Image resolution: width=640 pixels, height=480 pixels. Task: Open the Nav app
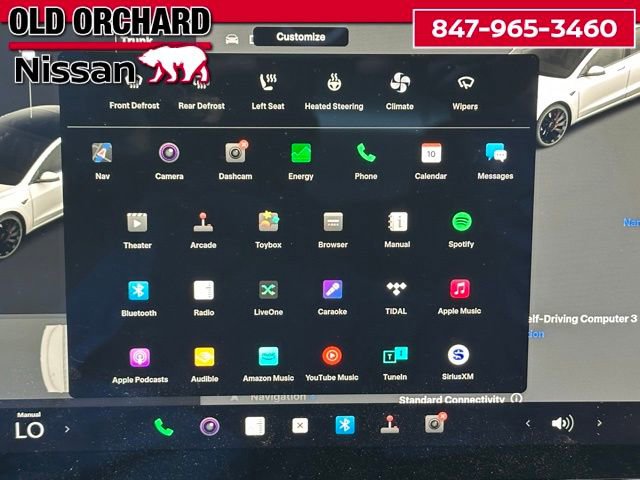(x=102, y=154)
